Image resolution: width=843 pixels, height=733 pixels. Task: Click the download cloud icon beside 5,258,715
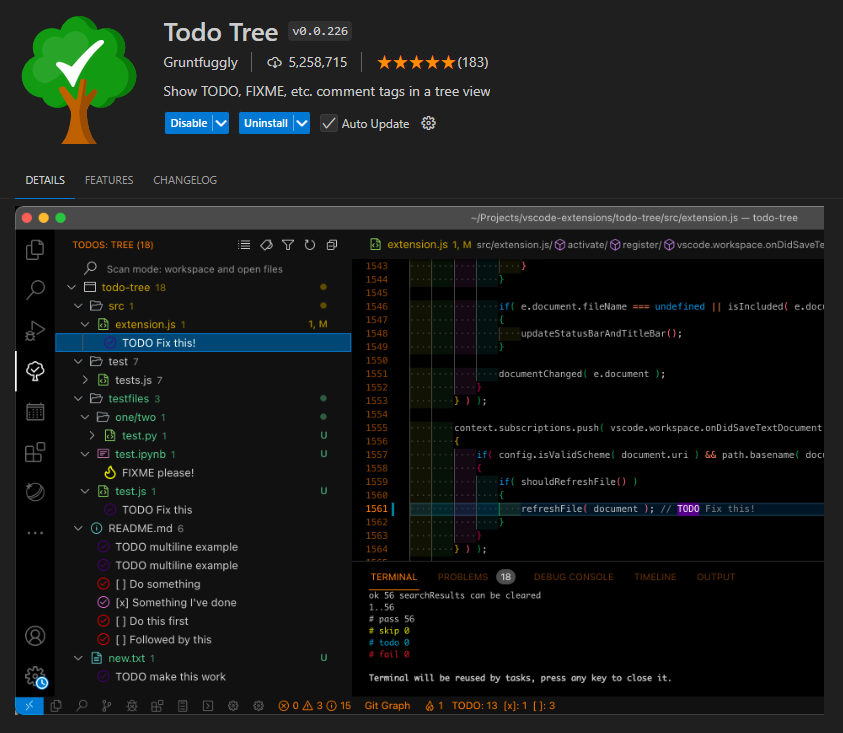274,62
